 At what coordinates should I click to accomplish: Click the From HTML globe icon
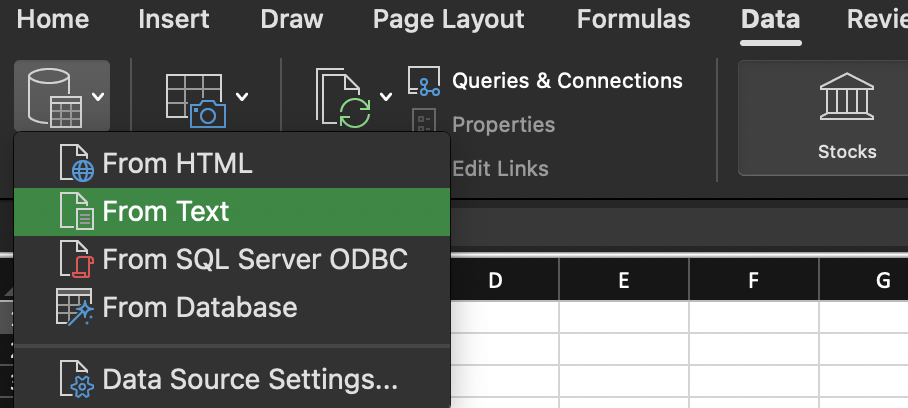[77, 164]
